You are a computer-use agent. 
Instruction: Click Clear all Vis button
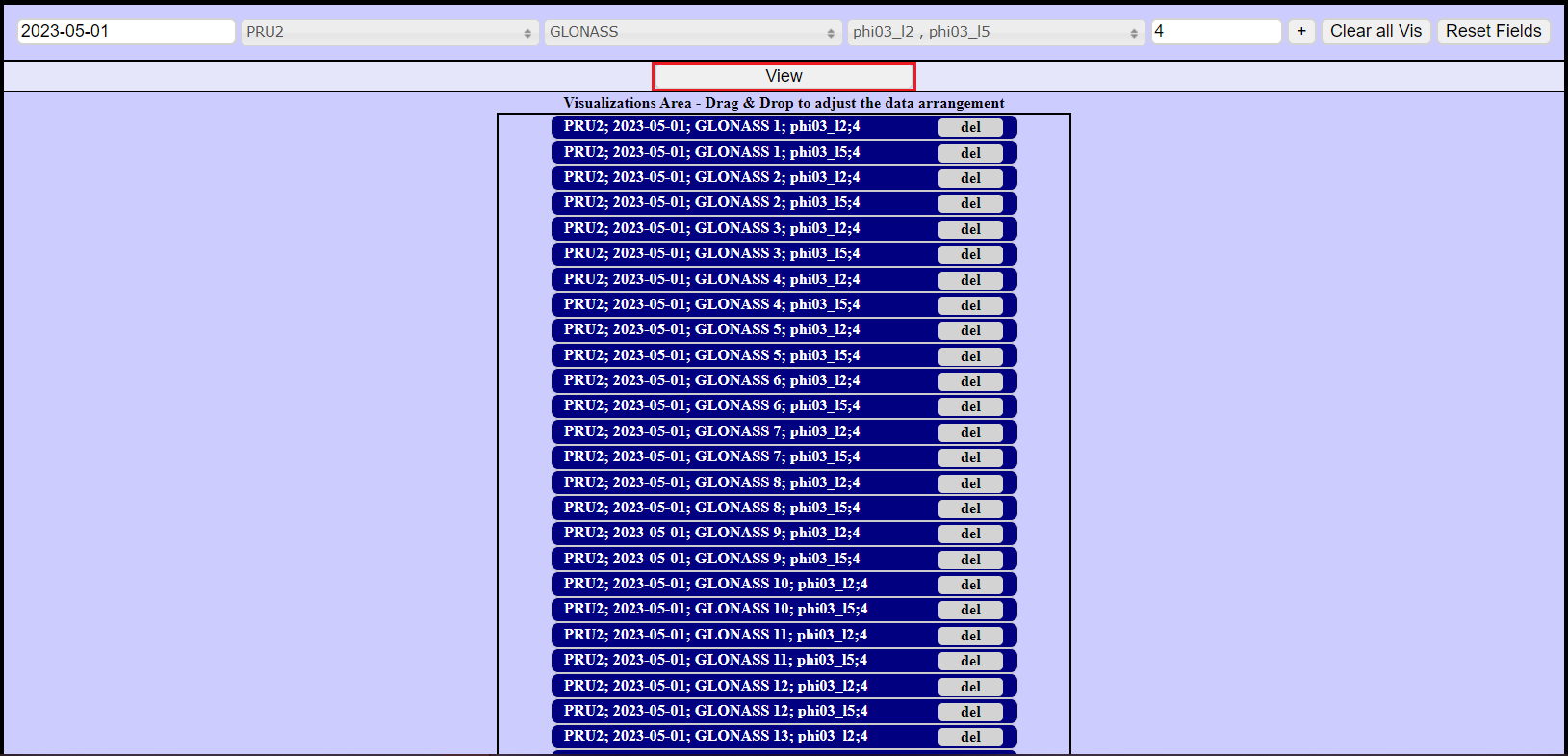click(1375, 31)
